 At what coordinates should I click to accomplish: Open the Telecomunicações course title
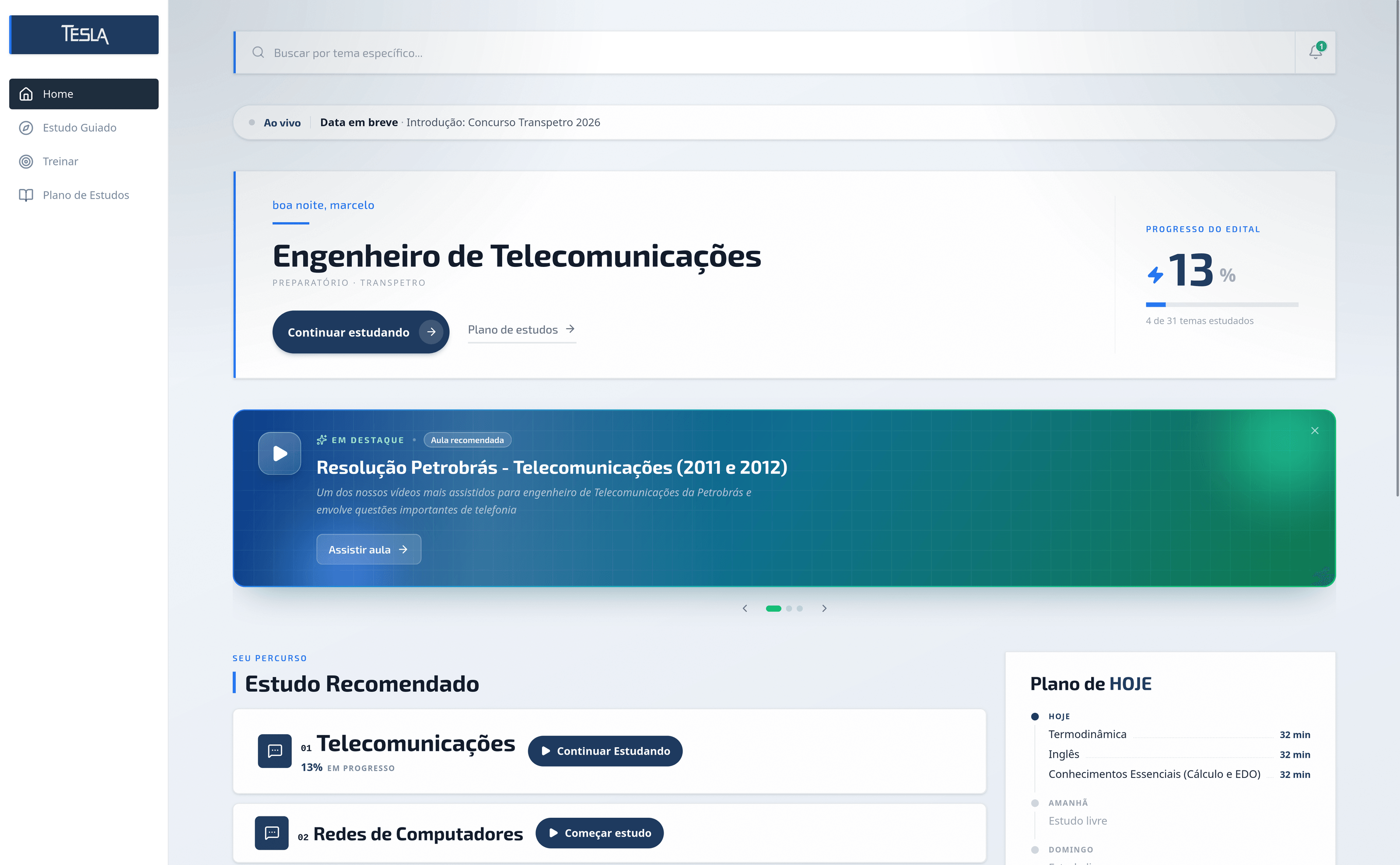[416, 743]
